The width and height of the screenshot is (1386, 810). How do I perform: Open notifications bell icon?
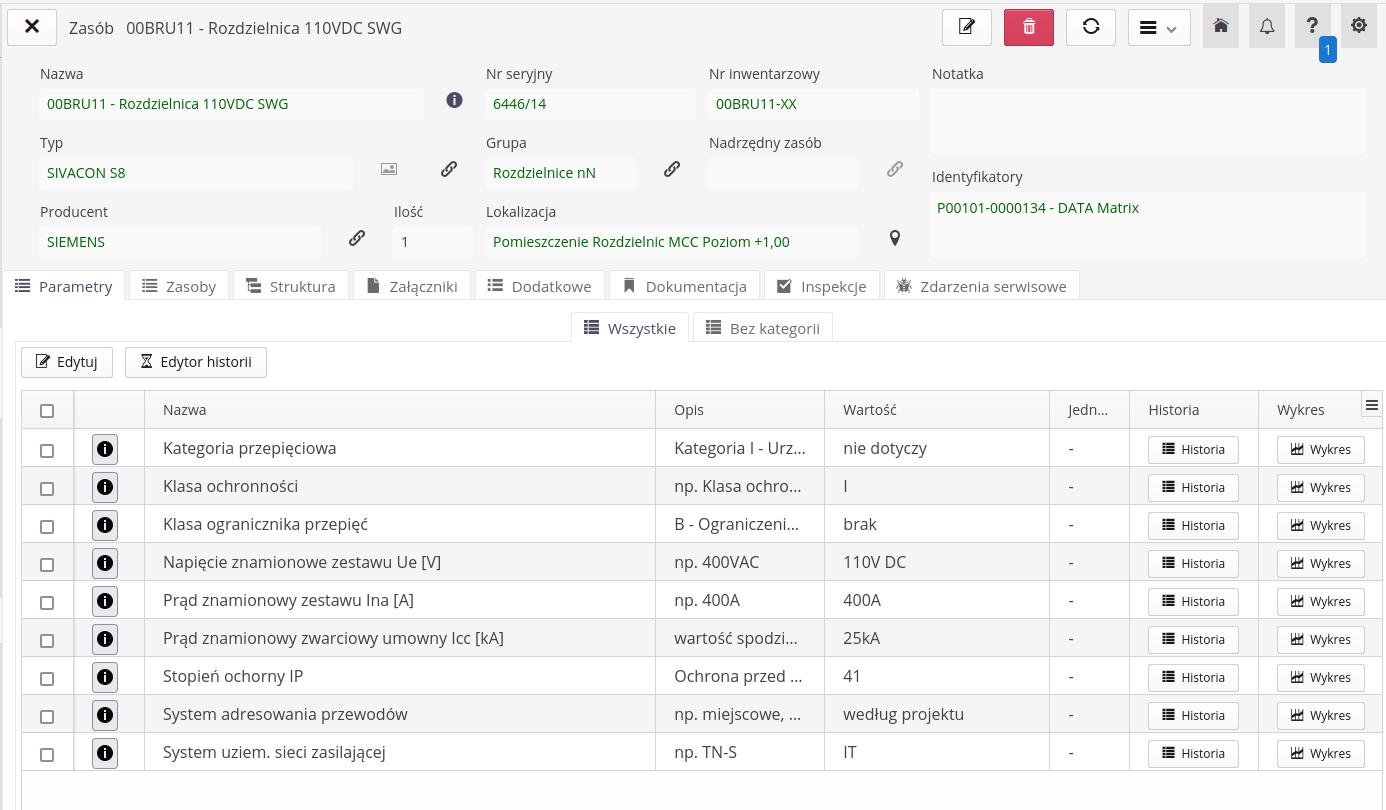click(1266, 27)
